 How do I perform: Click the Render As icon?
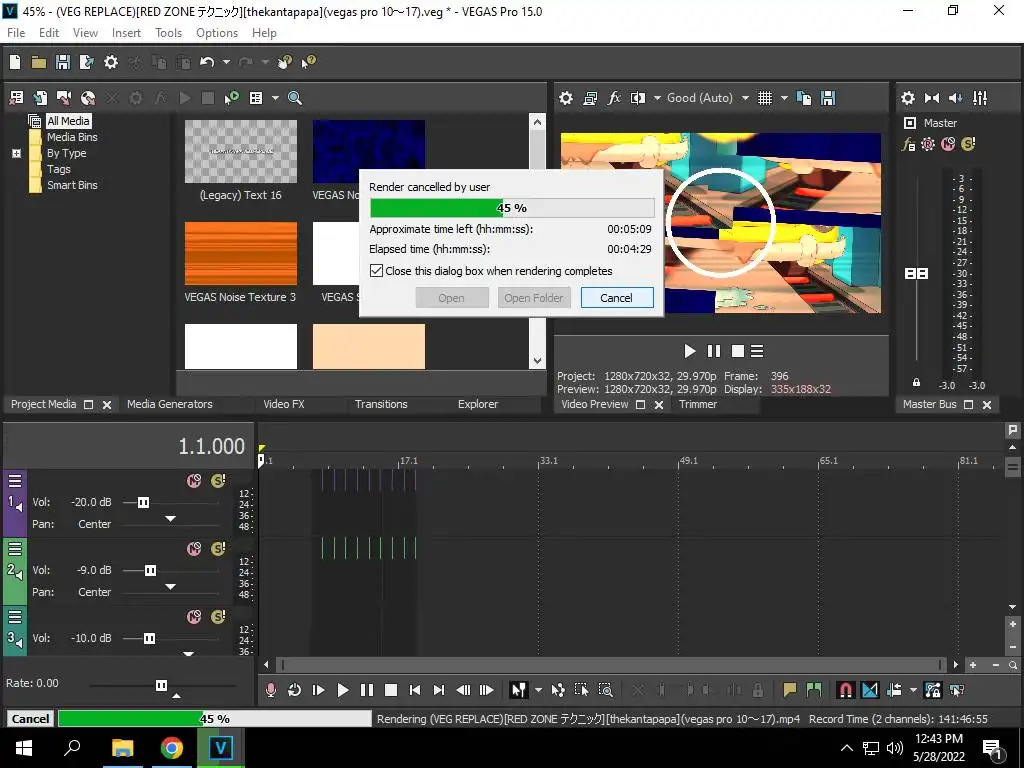86,62
